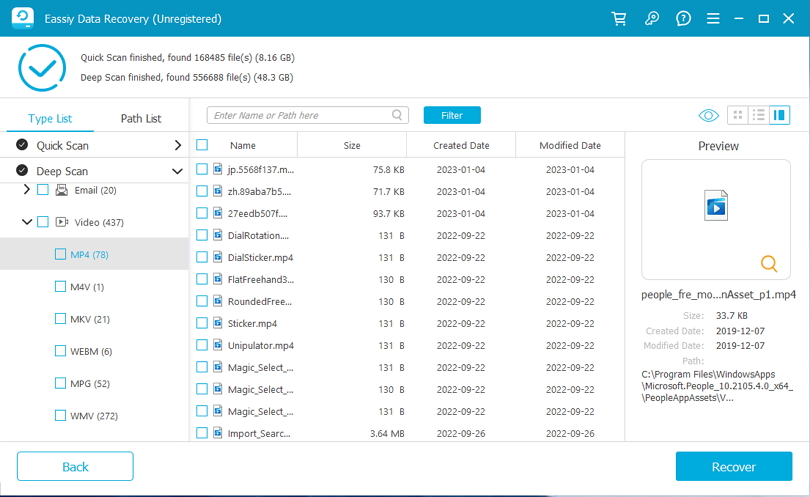Click the file icon of zh.89aba7b5...
The height and width of the screenshot is (497, 810).
(218, 191)
